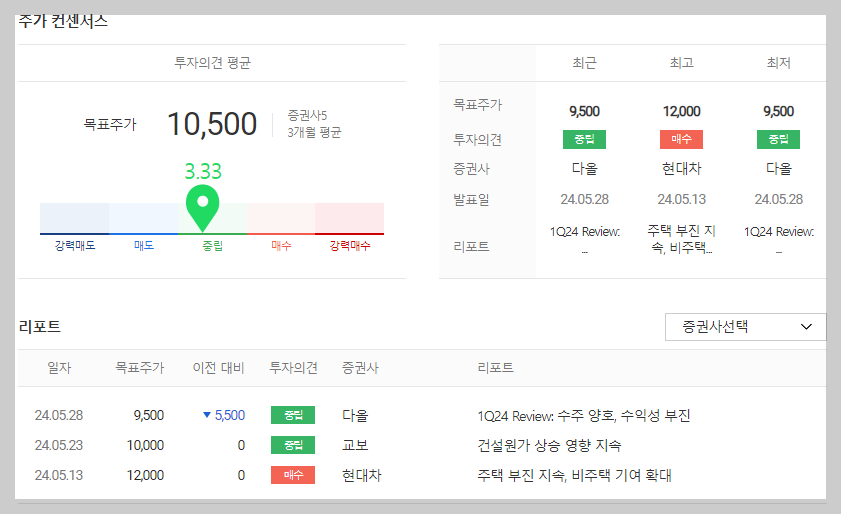This screenshot has height=514, width=841.
Task: Open report 주택 부진 지속, 비주택 기여 확대
Action: (x=574, y=475)
